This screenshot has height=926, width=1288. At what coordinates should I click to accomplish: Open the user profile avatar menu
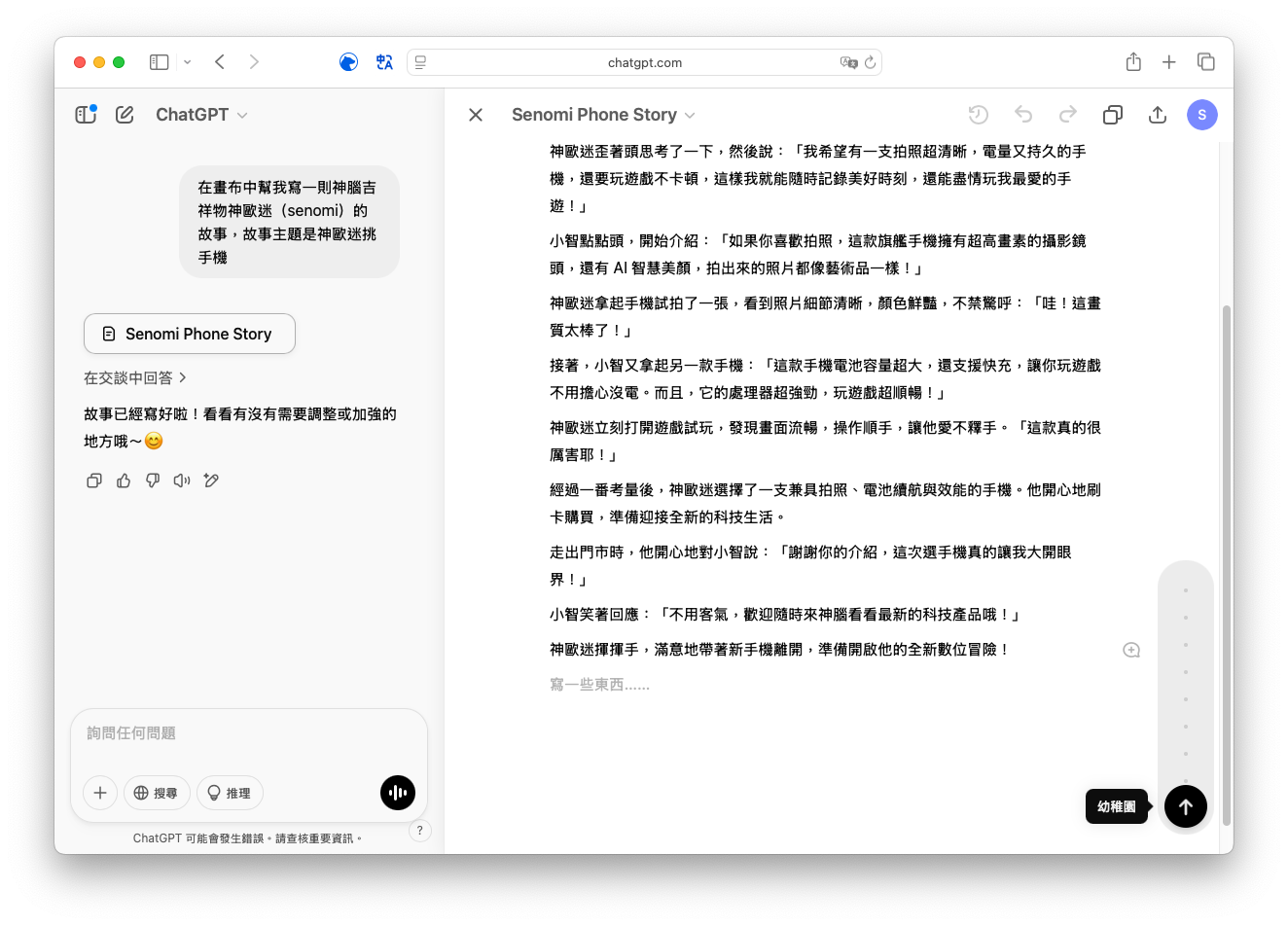point(1202,115)
